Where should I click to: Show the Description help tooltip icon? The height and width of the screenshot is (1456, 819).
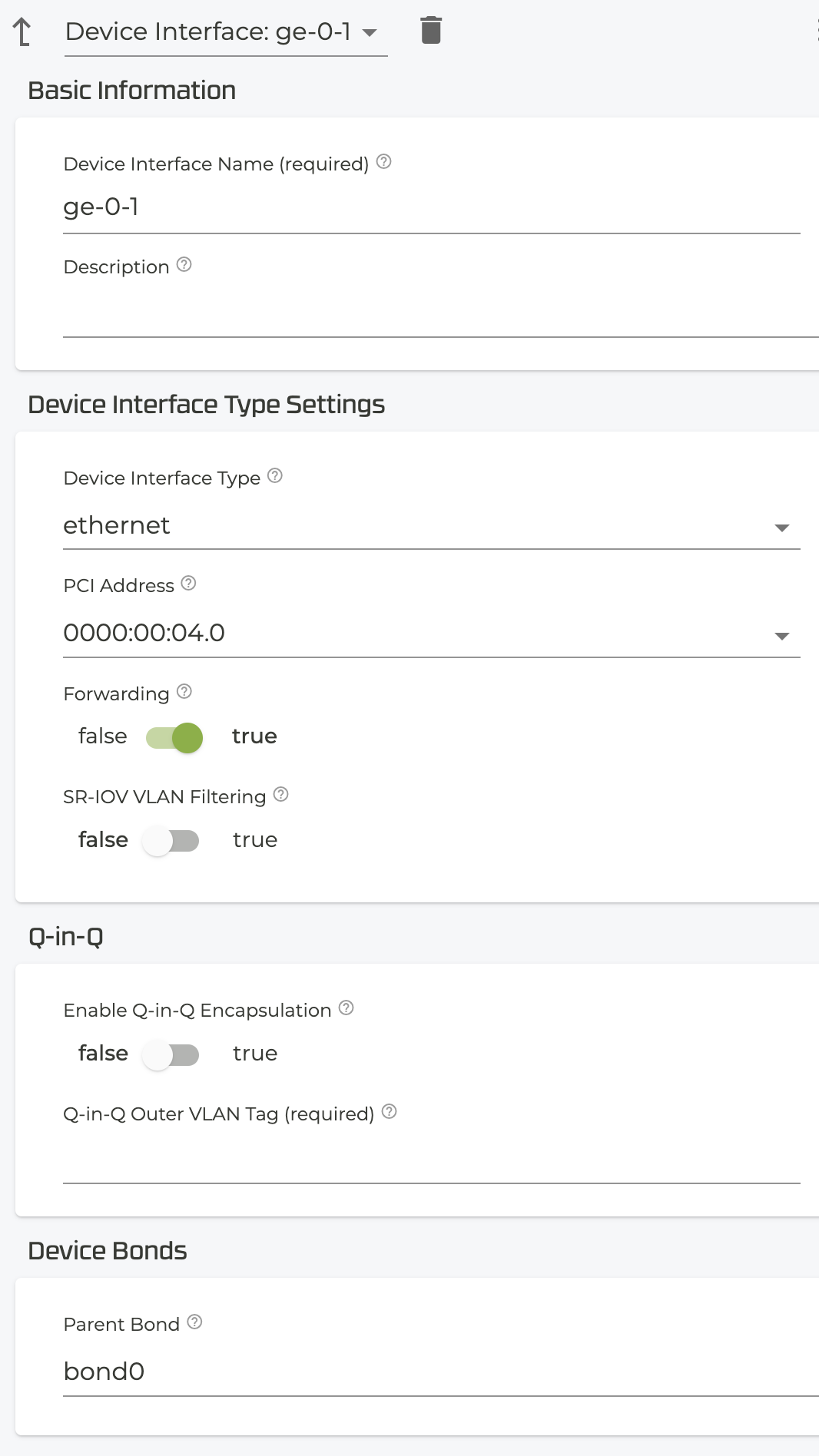(184, 265)
